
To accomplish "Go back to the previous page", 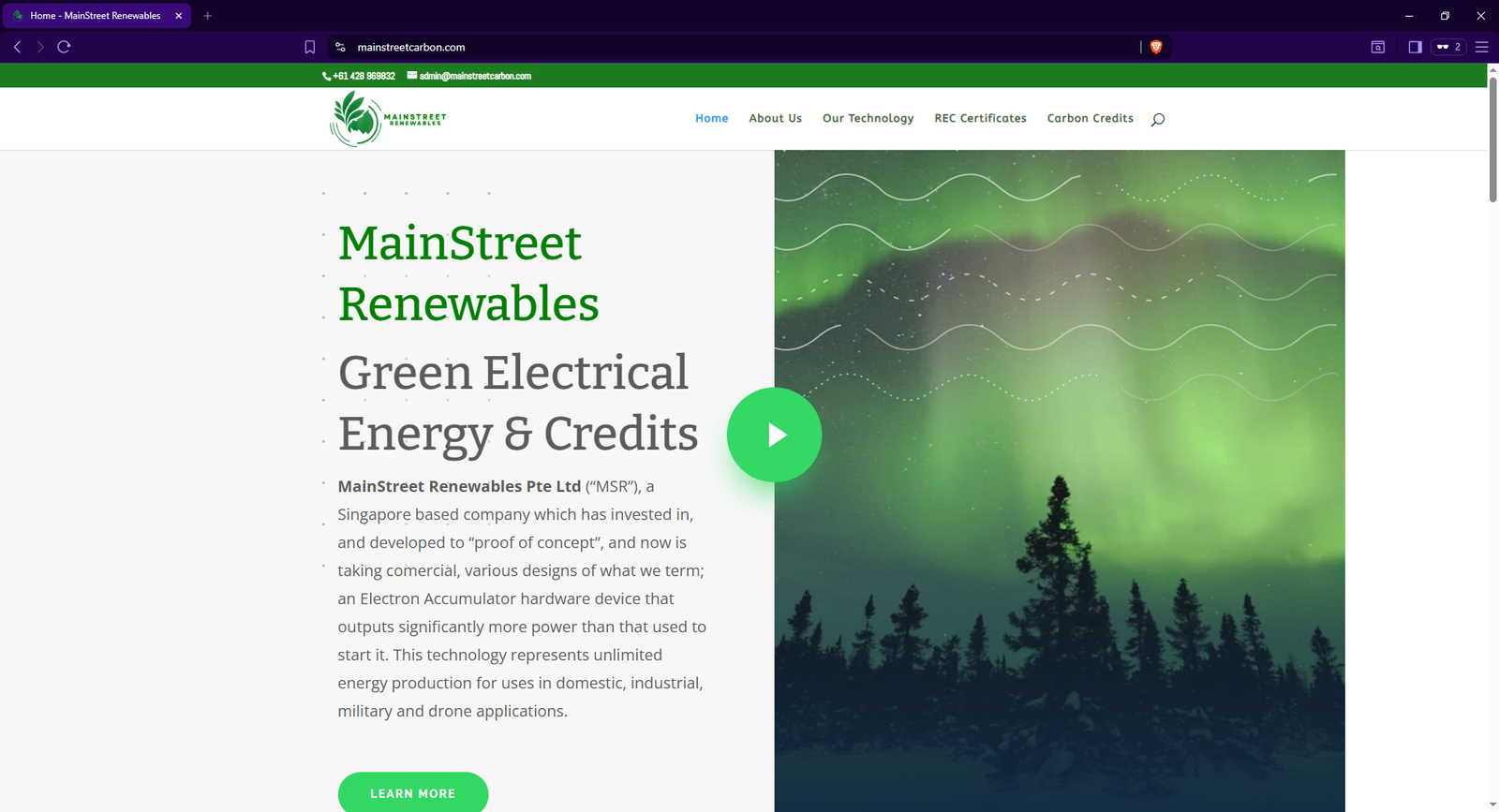I will tap(17, 47).
